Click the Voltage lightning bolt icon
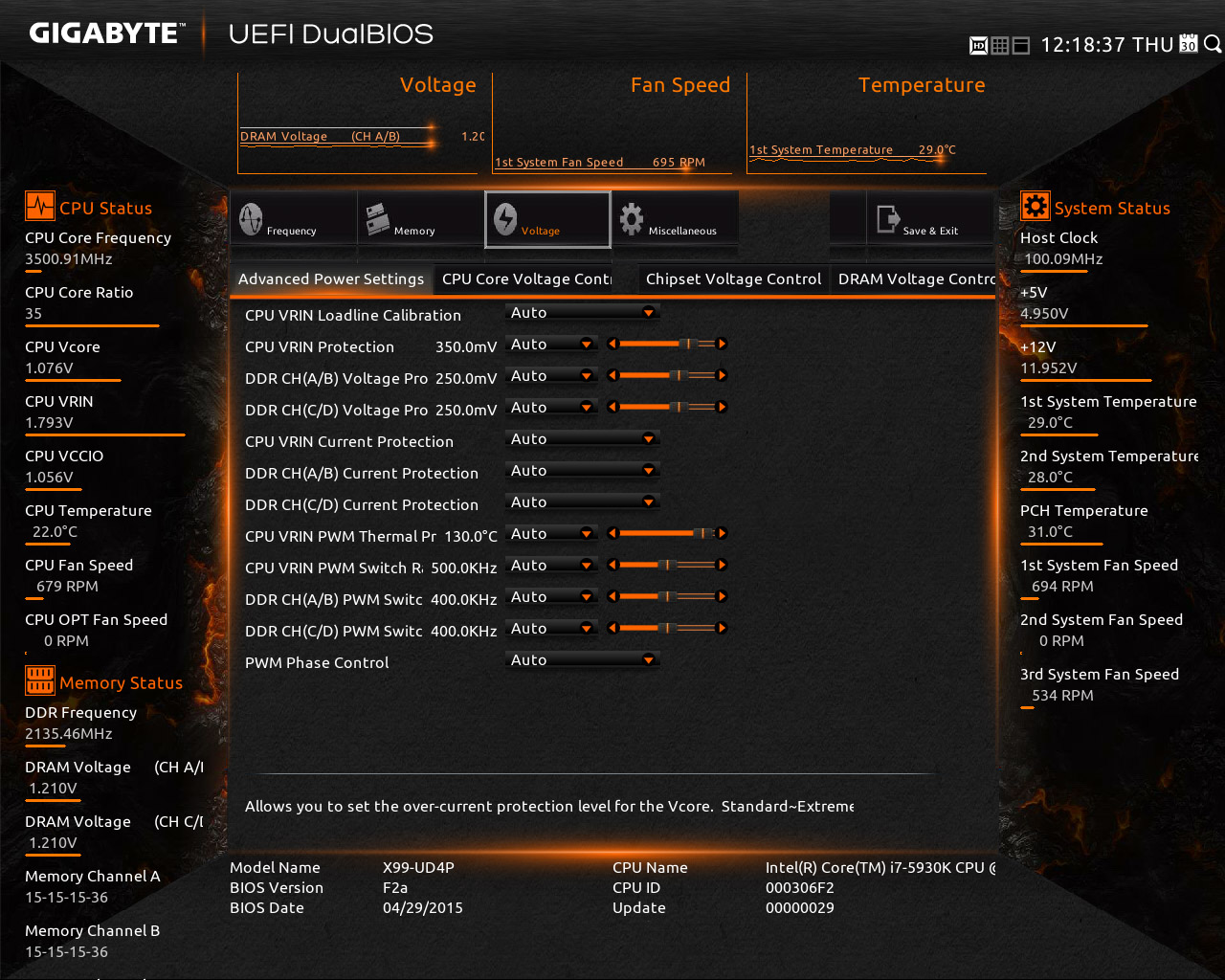 pos(505,219)
